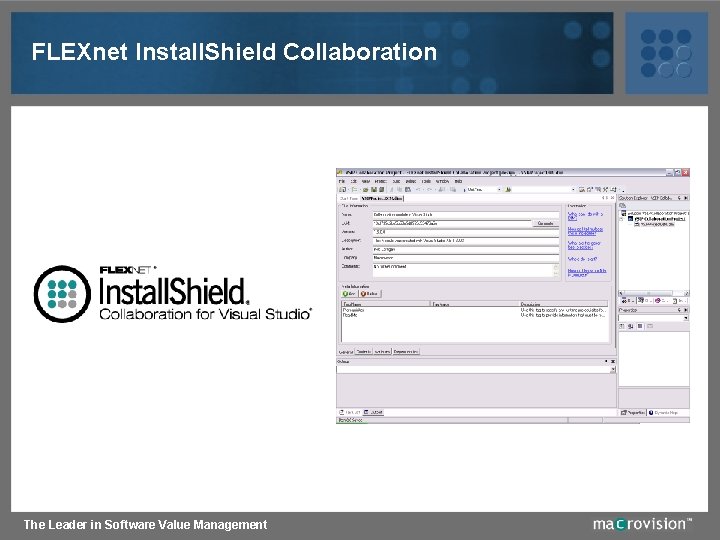Click the Add New Item toolbar icon
Image resolution: width=720 pixels, height=540 pixels.
coord(354,190)
